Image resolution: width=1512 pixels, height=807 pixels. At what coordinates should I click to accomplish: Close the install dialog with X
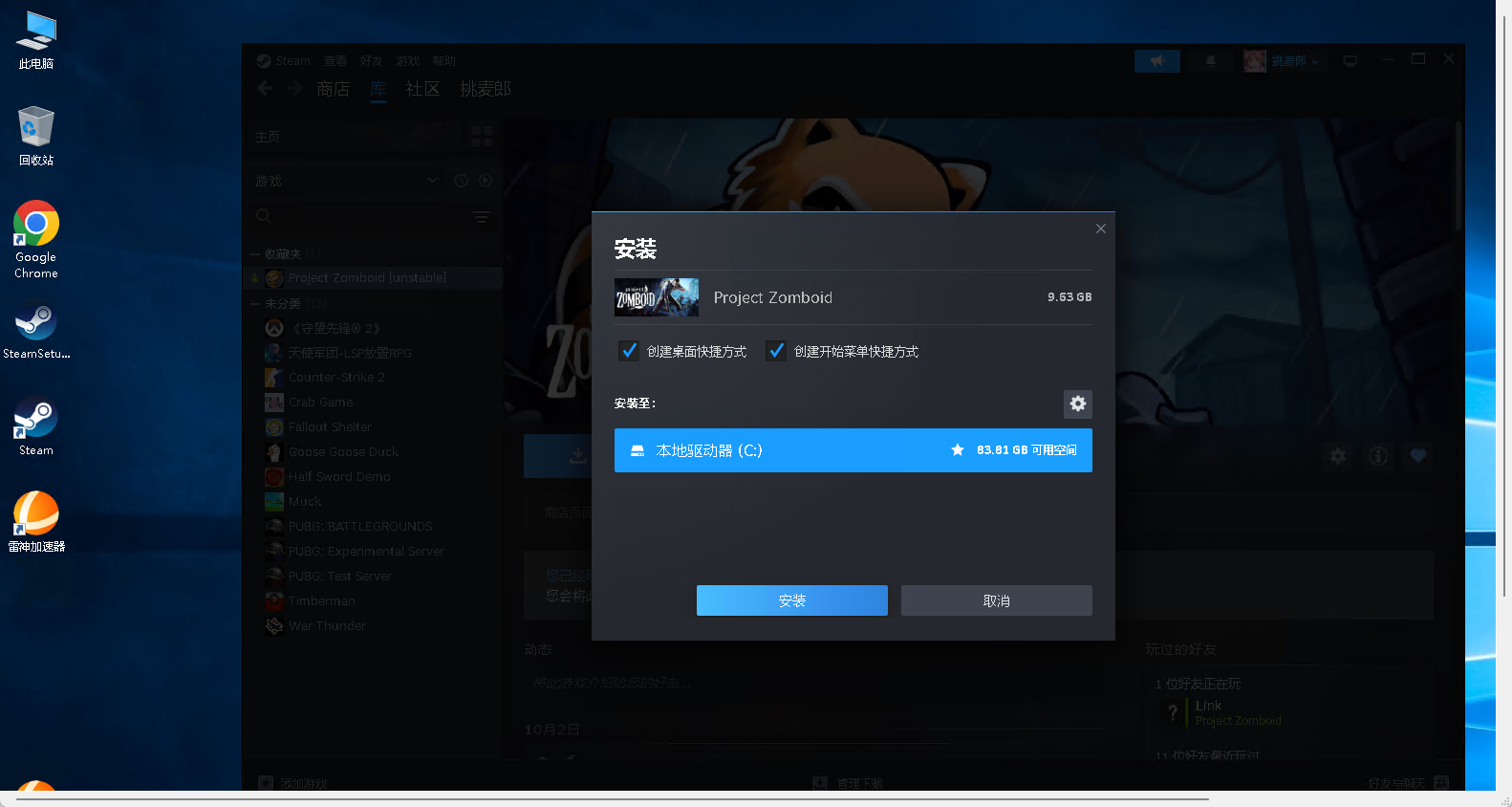[1100, 229]
